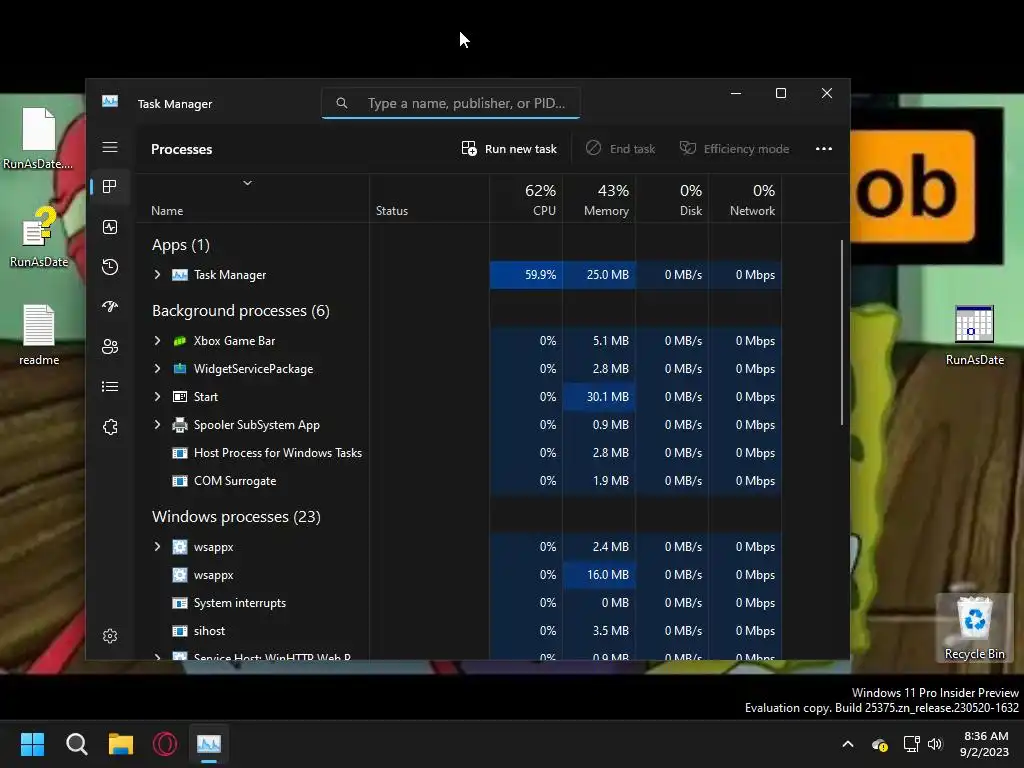Click the COM Surrogate process icon
This screenshot has height=768, width=1024.
180,481
